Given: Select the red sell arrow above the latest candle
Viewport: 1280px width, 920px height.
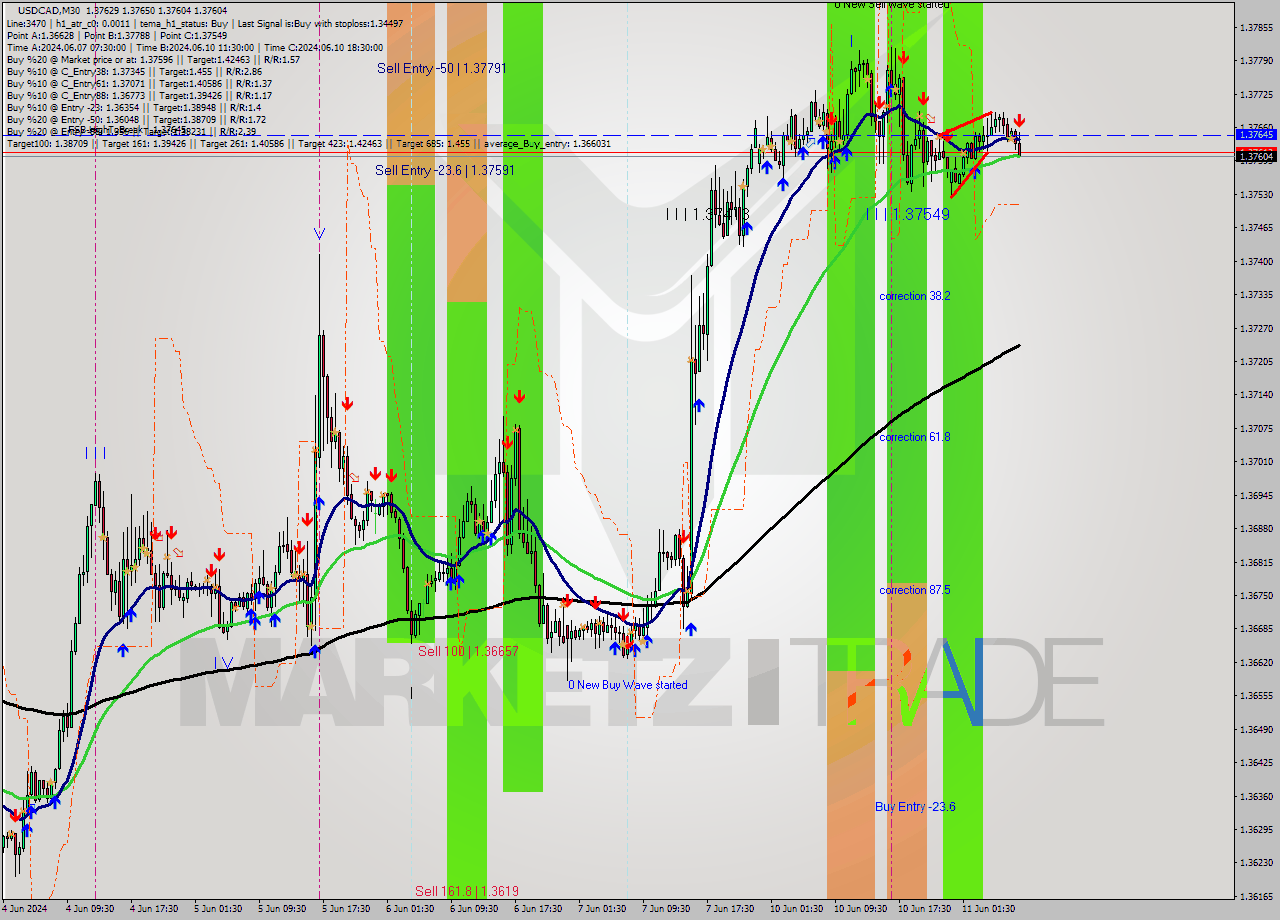Looking at the screenshot, I should pyautogui.click(x=1020, y=120).
